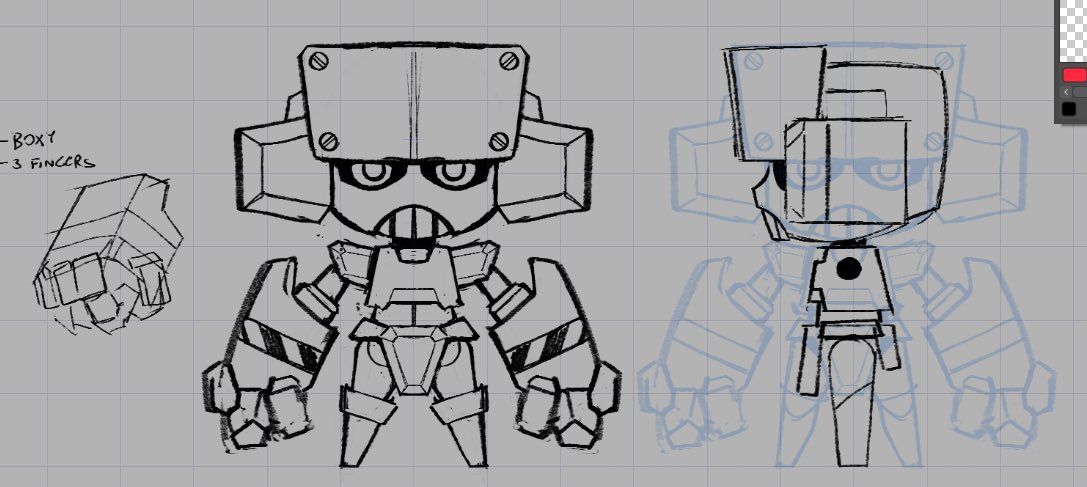Select the black color swatch
Screen dimensions: 1087x487
point(1069,109)
